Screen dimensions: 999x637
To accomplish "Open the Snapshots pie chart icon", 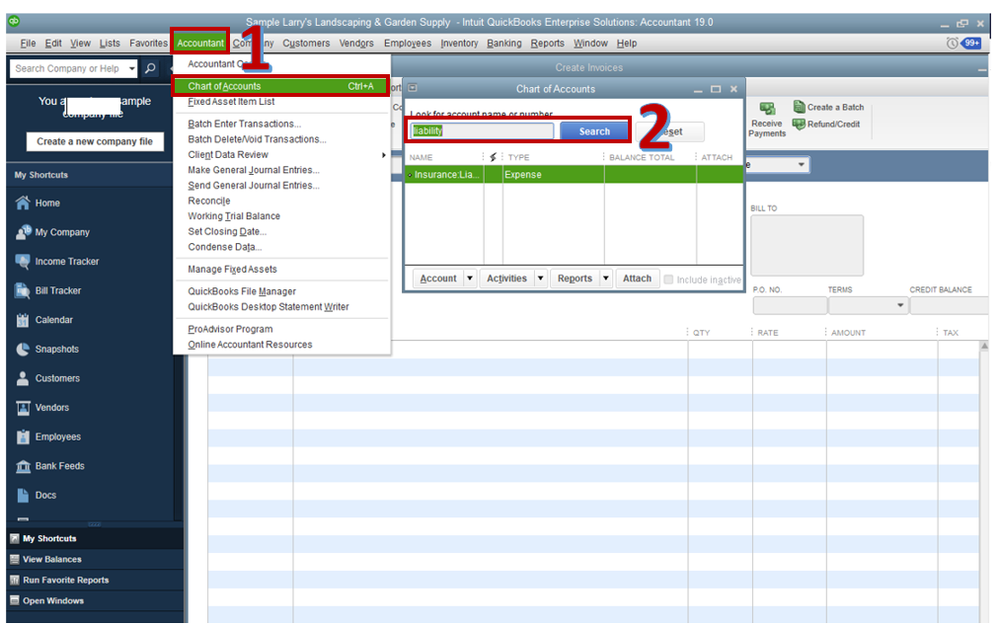I will [23, 349].
